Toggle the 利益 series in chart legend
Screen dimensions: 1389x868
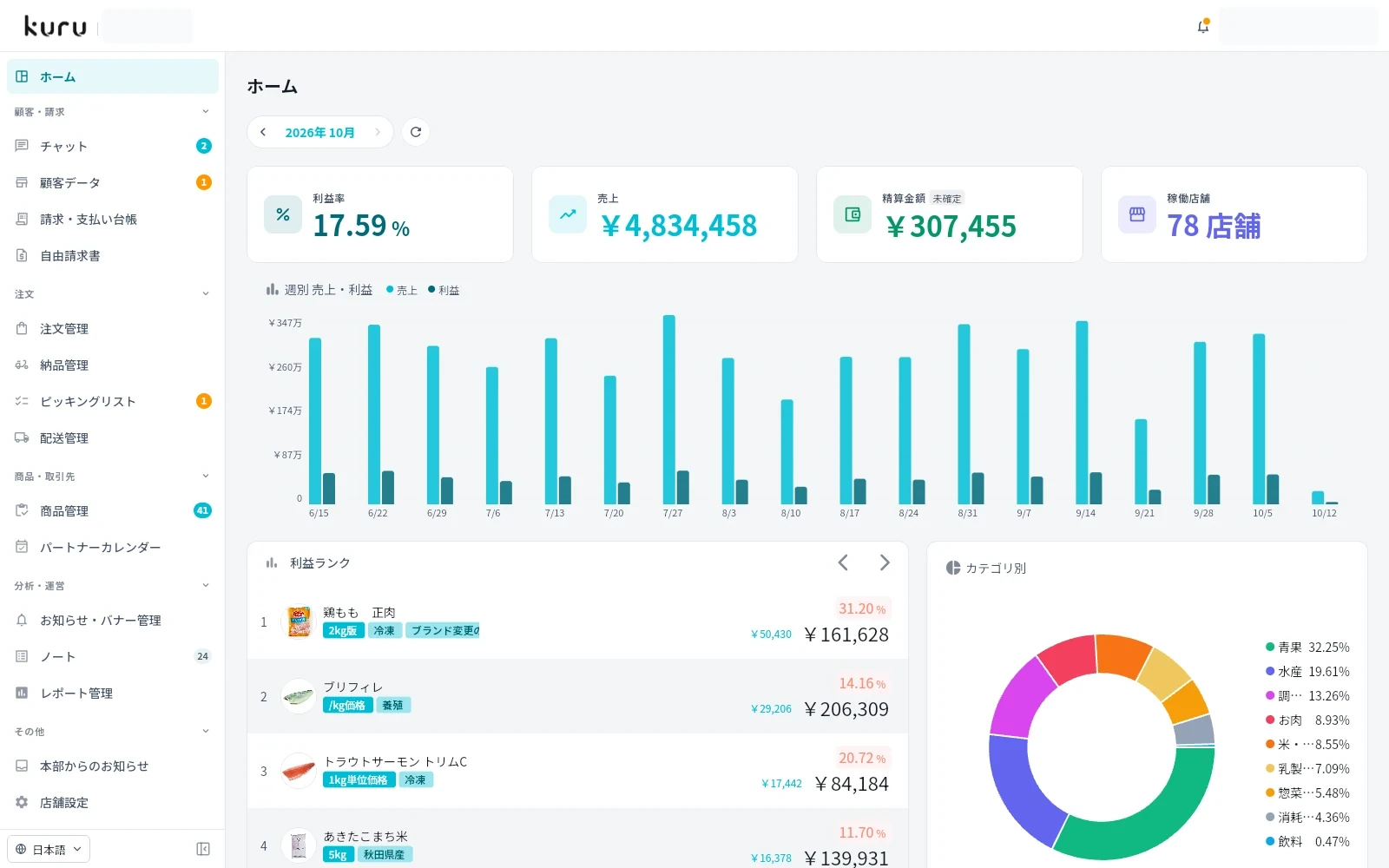tap(444, 290)
